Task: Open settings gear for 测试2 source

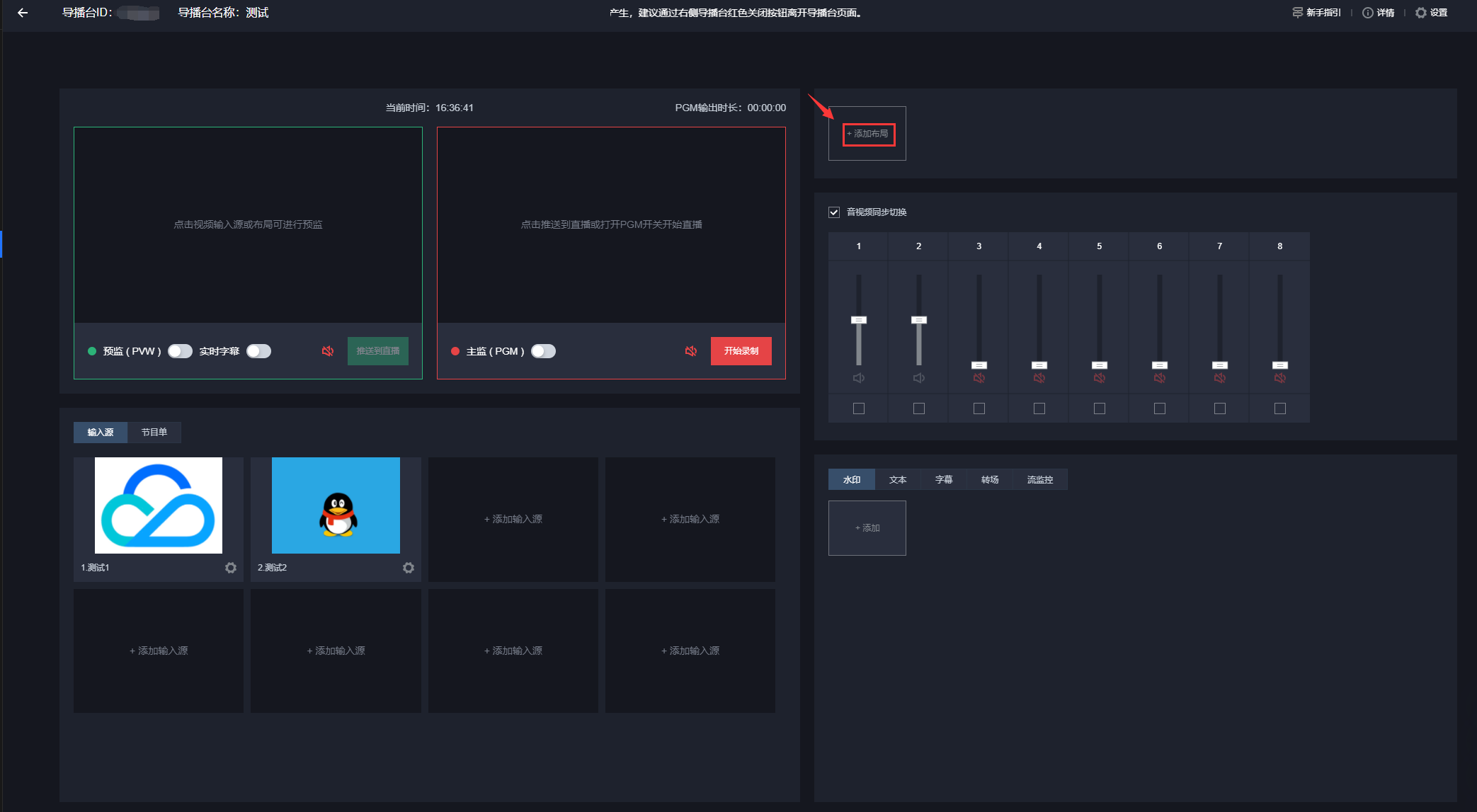Action: click(409, 568)
